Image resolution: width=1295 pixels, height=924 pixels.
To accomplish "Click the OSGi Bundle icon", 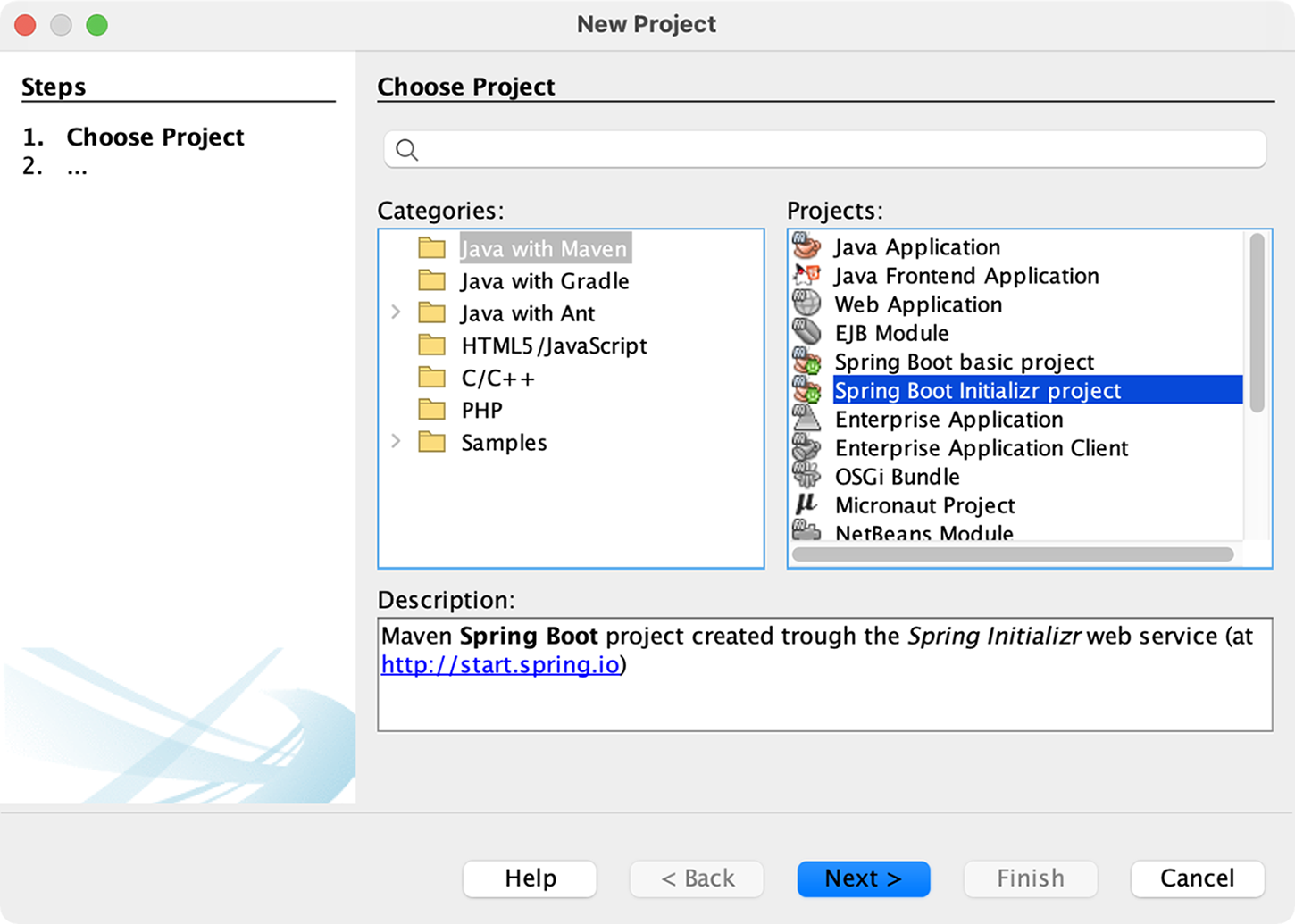I will coord(806,475).
